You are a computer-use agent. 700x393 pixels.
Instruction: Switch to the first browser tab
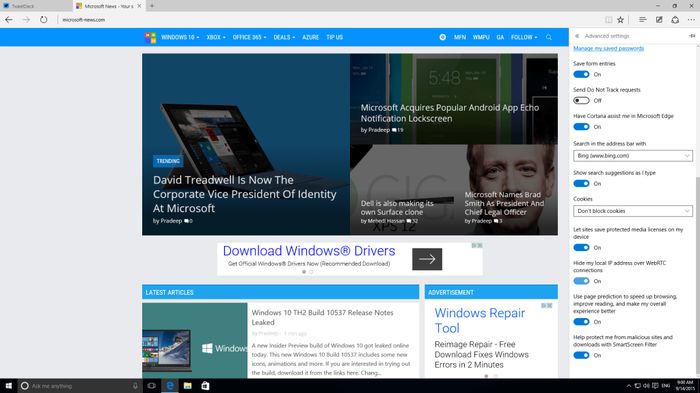(x=36, y=6)
